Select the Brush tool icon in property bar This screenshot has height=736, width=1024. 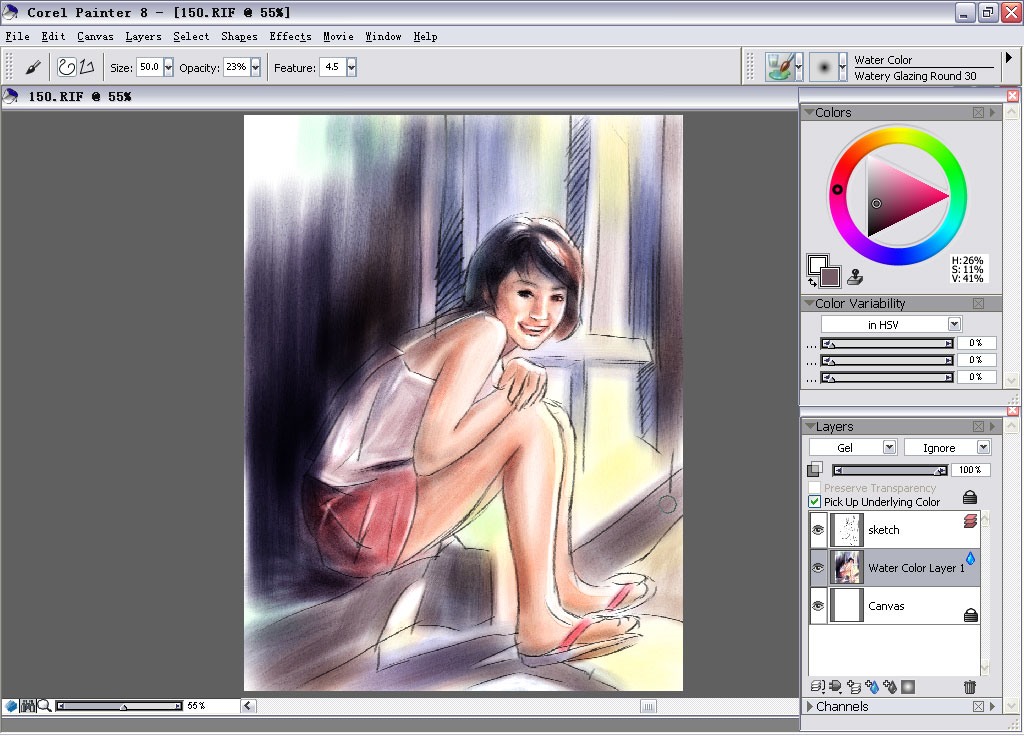coord(33,67)
